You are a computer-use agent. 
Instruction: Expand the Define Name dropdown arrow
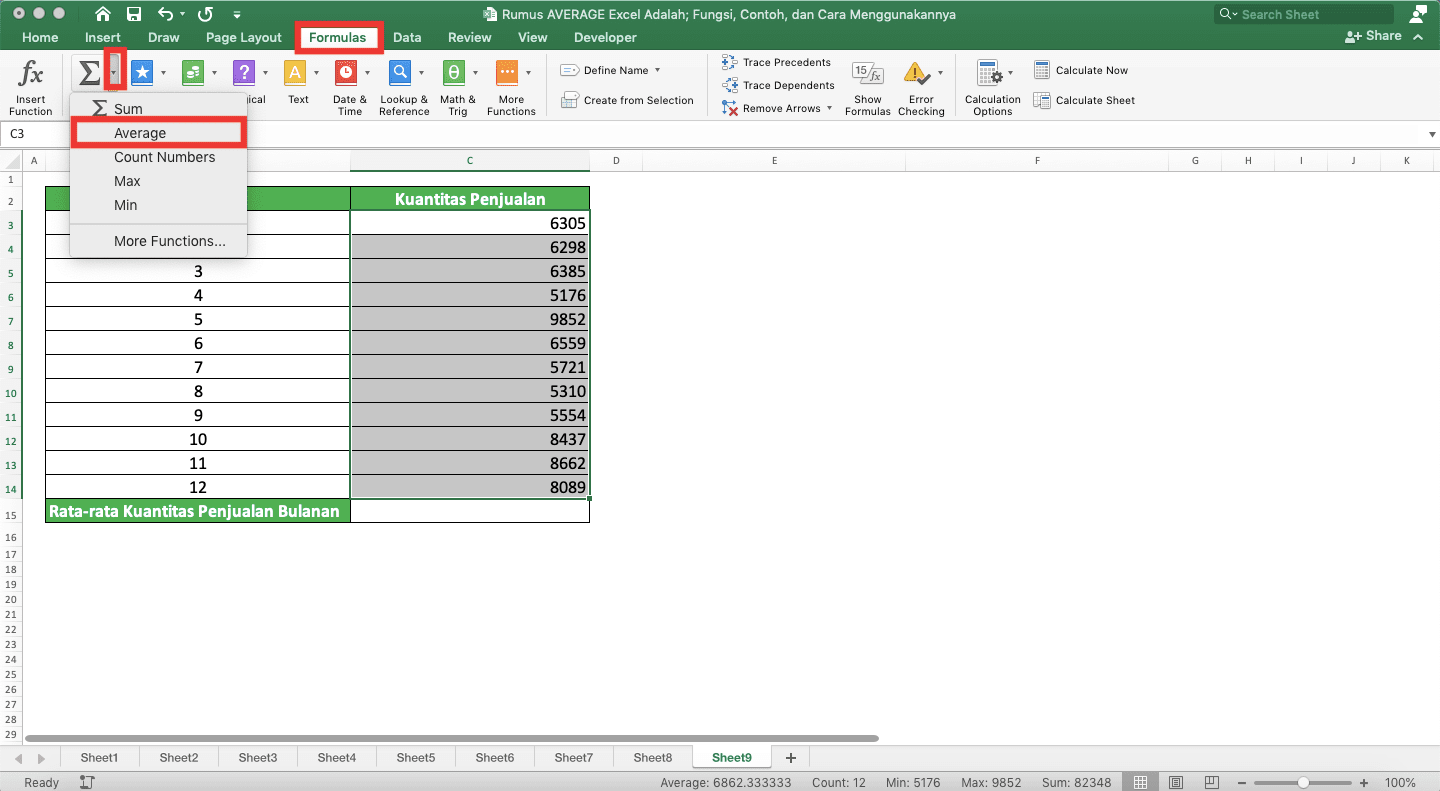pyautogui.click(x=657, y=70)
